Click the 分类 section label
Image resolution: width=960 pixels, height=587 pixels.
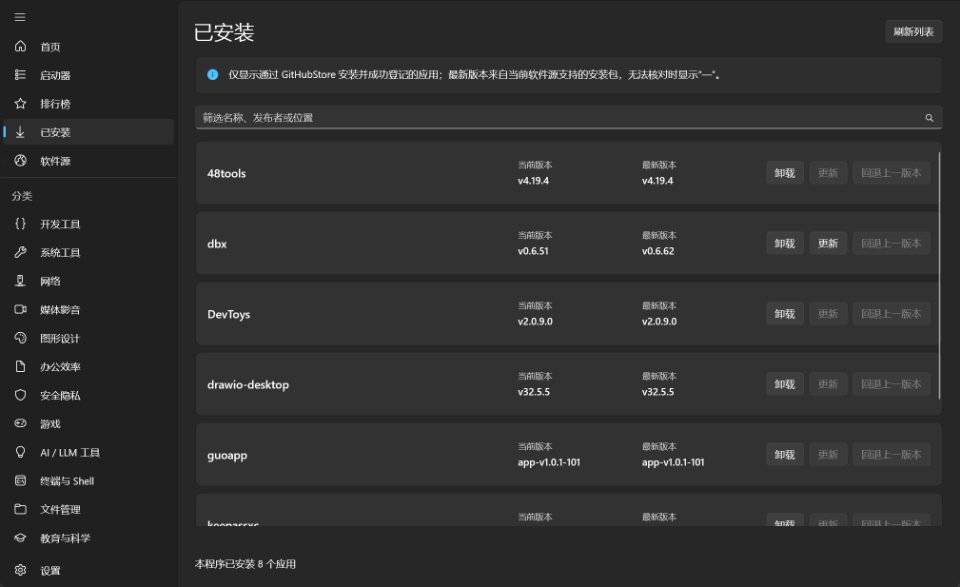(22, 196)
